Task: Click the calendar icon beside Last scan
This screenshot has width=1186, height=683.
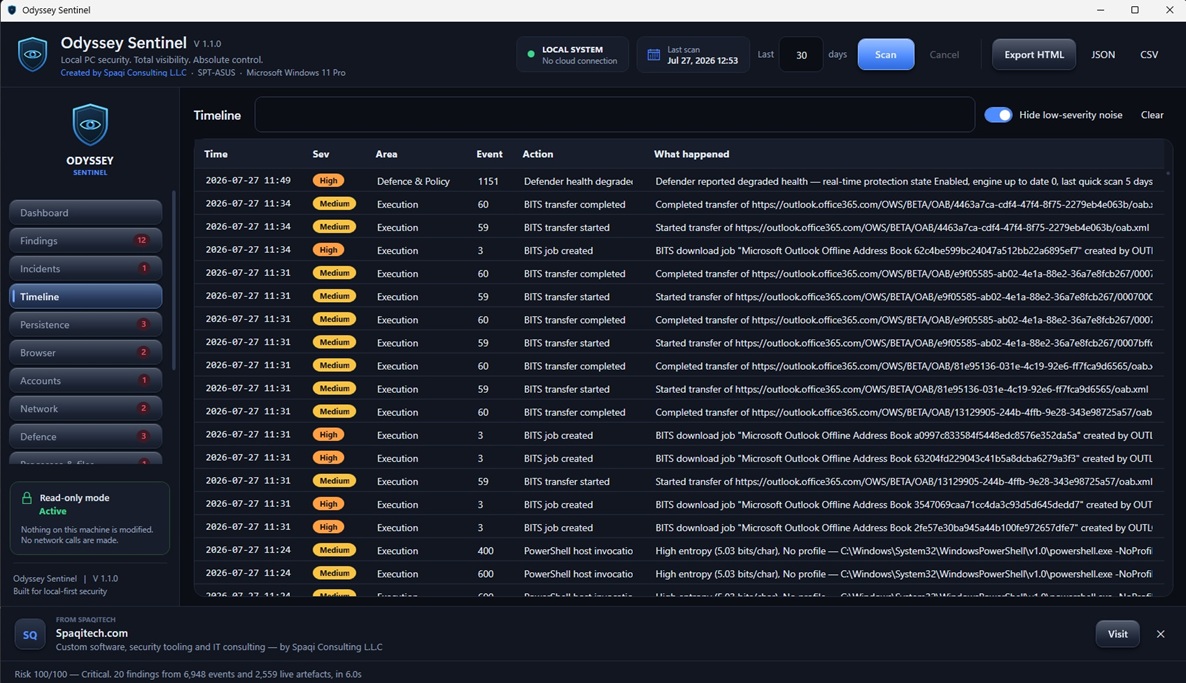Action: click(x=654, y=54)
